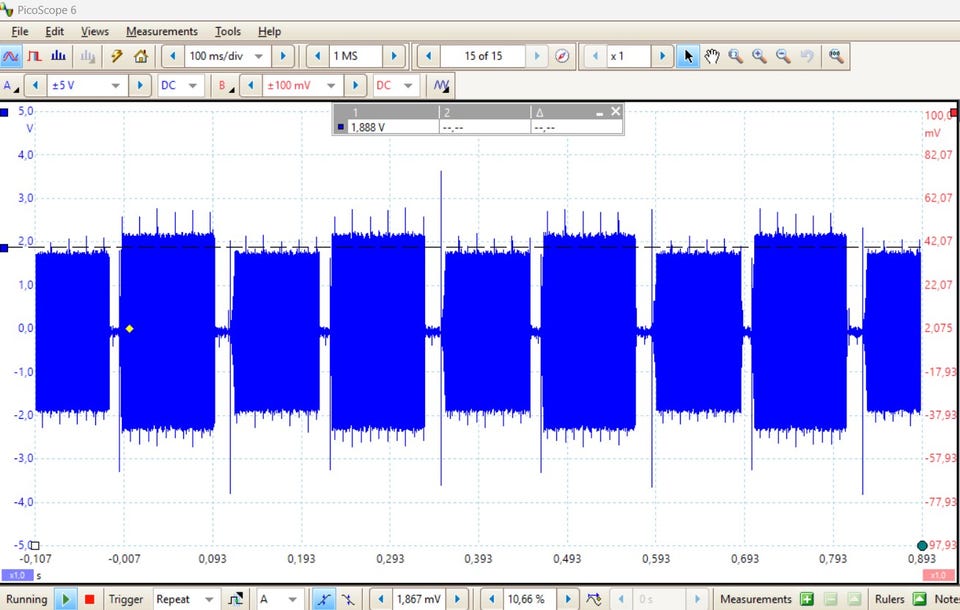Open Trigger mode Repeat dropdown

click(x=208, y=599)
